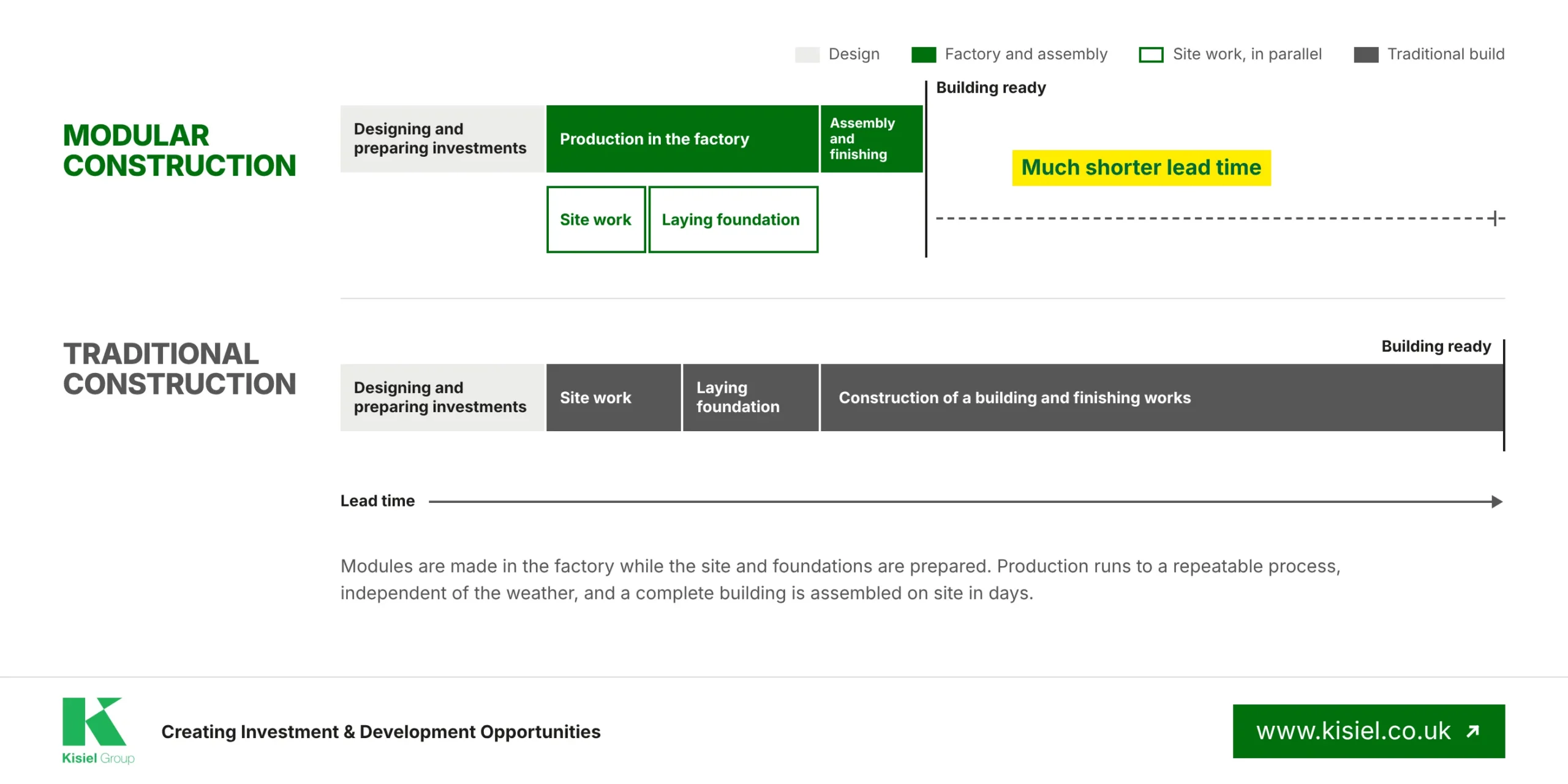Click the Design legend swatch
The height and width of the screenshot is (784, 1568).
click(807, 55)
